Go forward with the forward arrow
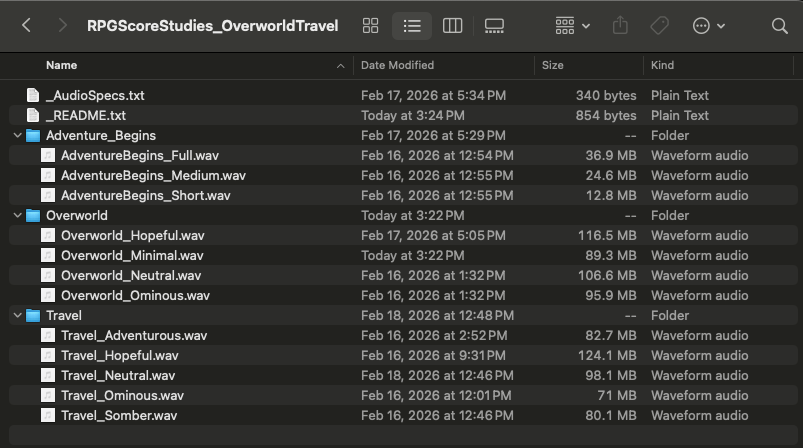The height and width of the screenshot is (448, 803). 62,26
